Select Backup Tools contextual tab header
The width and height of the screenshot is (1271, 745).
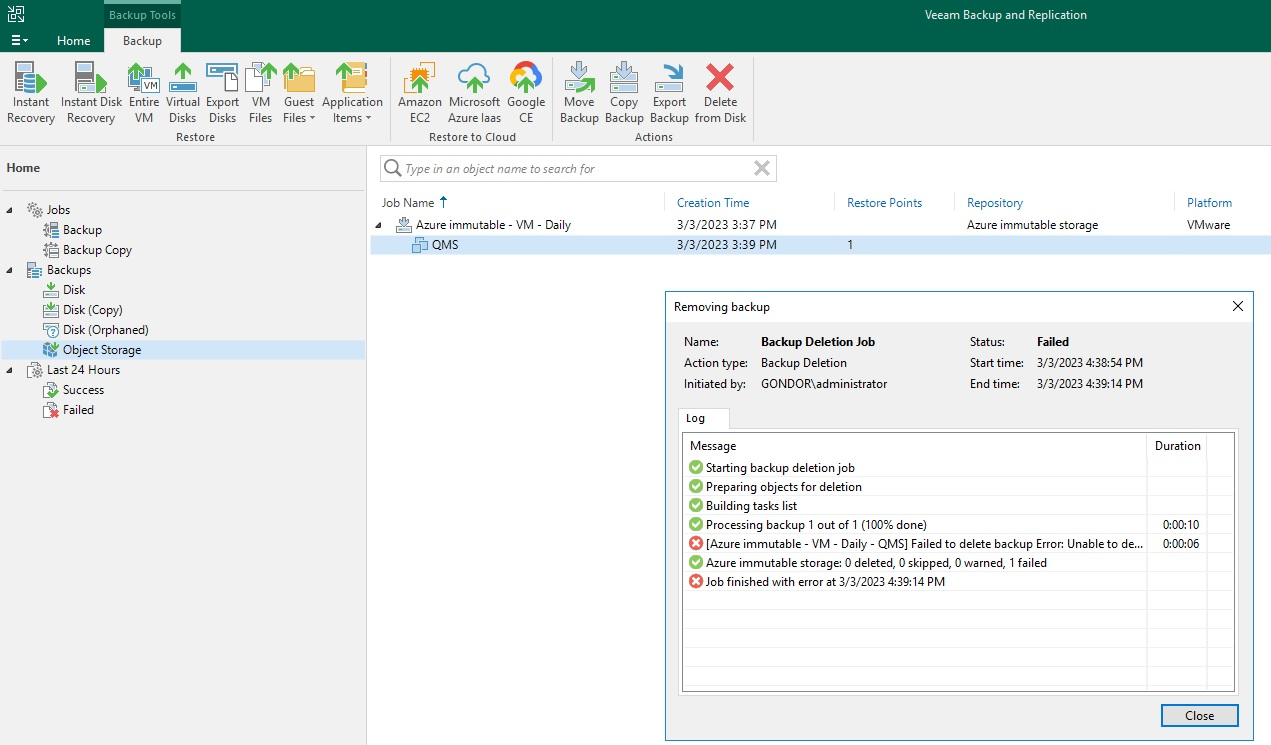point(142,15)
